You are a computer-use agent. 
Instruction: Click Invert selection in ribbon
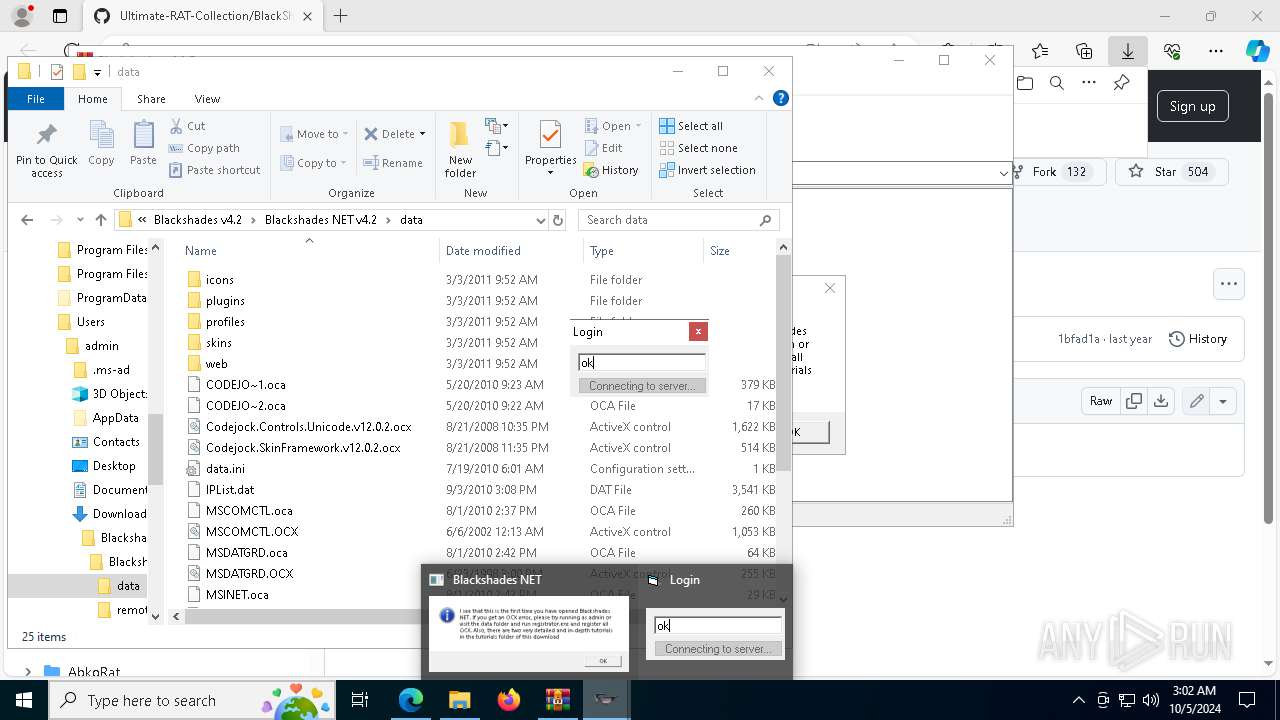coord(707,170)
